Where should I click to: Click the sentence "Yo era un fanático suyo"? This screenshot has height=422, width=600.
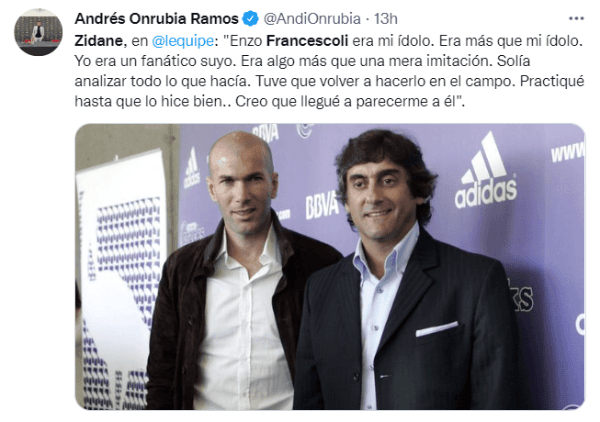click(x=153, y=61)
